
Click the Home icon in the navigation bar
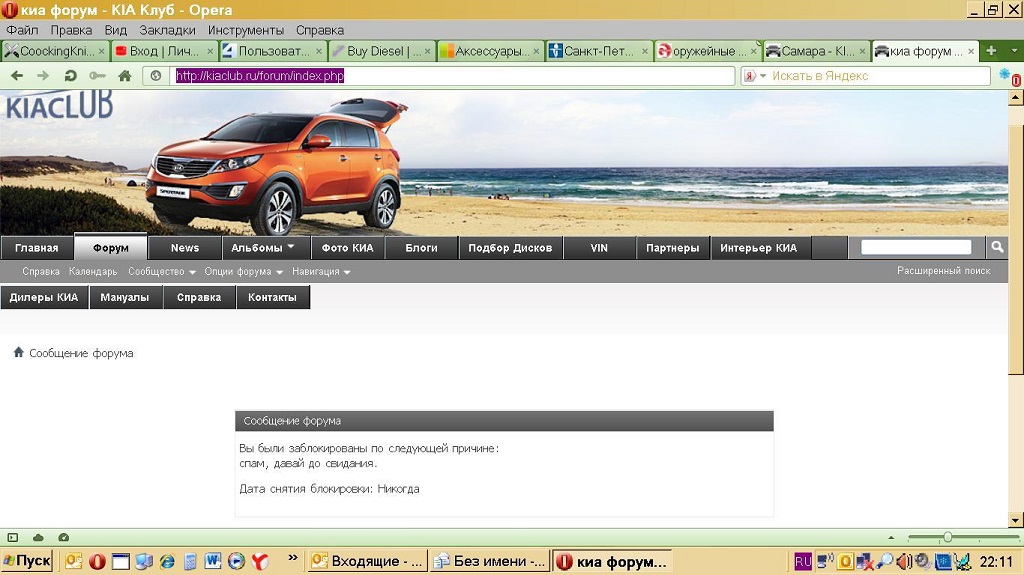pyautogui.click(x=125, y=76)
